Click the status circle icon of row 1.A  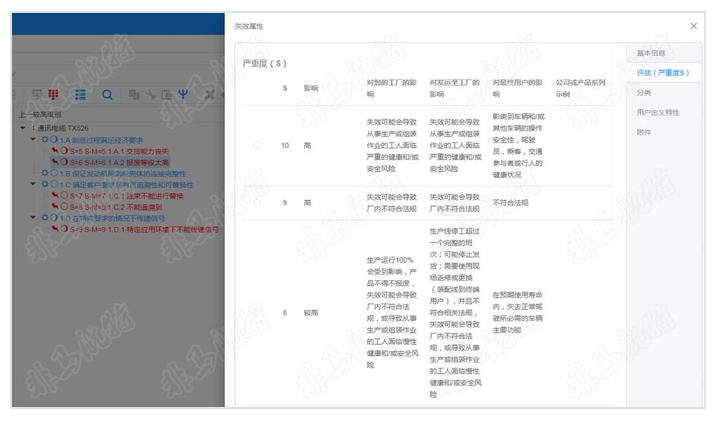click(x=54, y=139)
